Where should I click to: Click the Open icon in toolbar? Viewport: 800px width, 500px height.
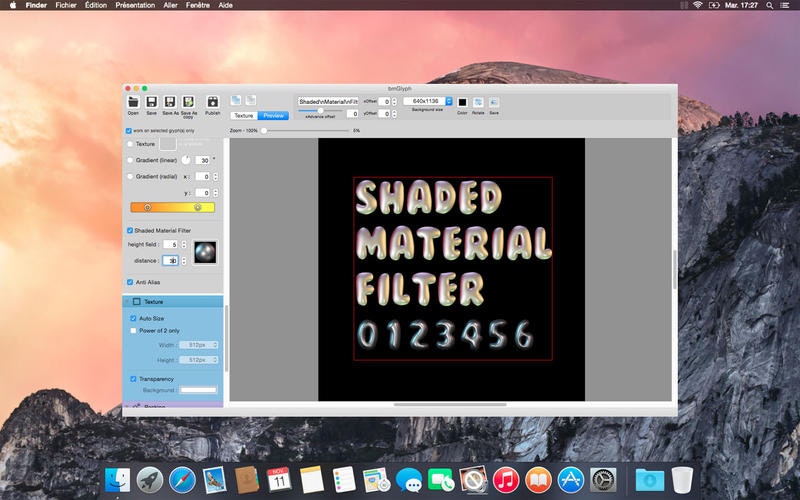pos(133,102)
